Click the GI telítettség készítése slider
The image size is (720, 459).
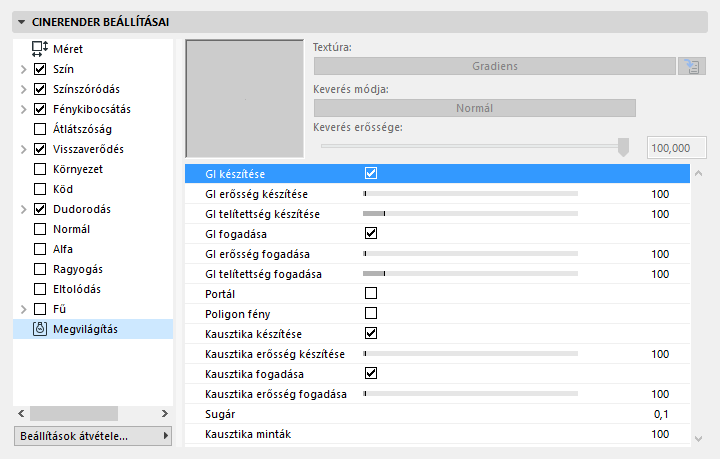tap(470, 213)
